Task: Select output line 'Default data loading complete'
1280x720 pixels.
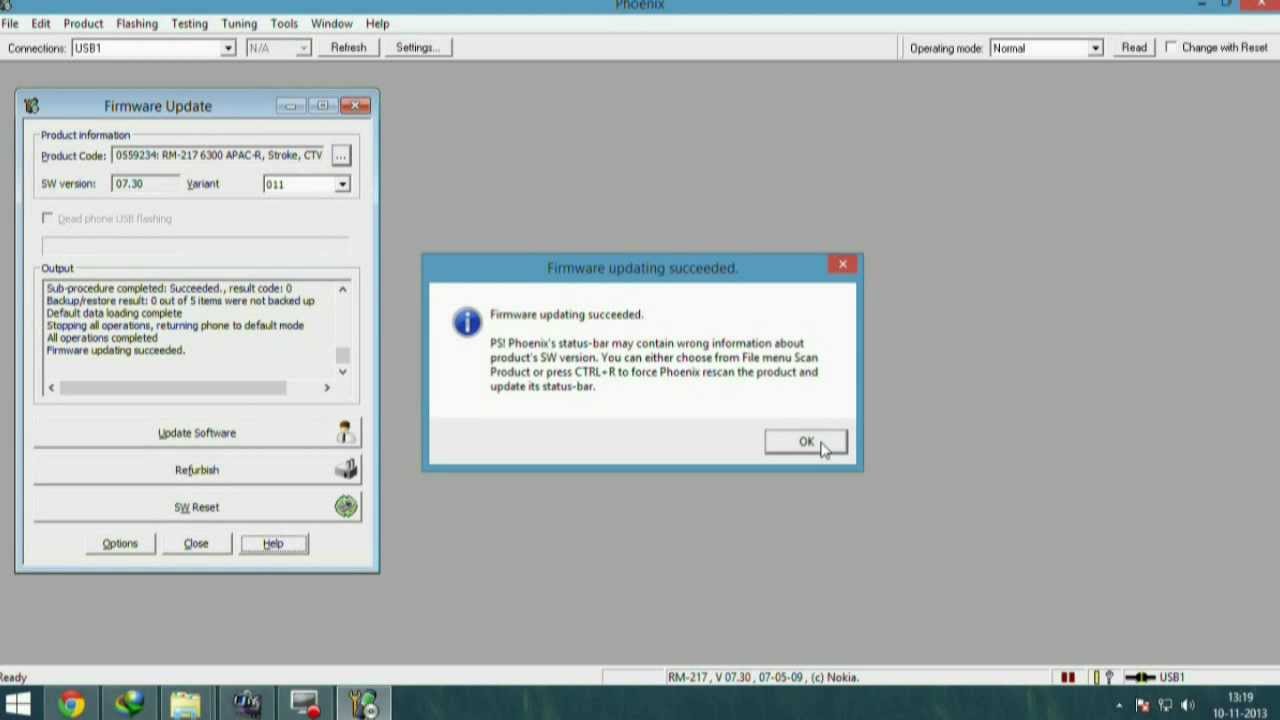Action: (114, 313)
